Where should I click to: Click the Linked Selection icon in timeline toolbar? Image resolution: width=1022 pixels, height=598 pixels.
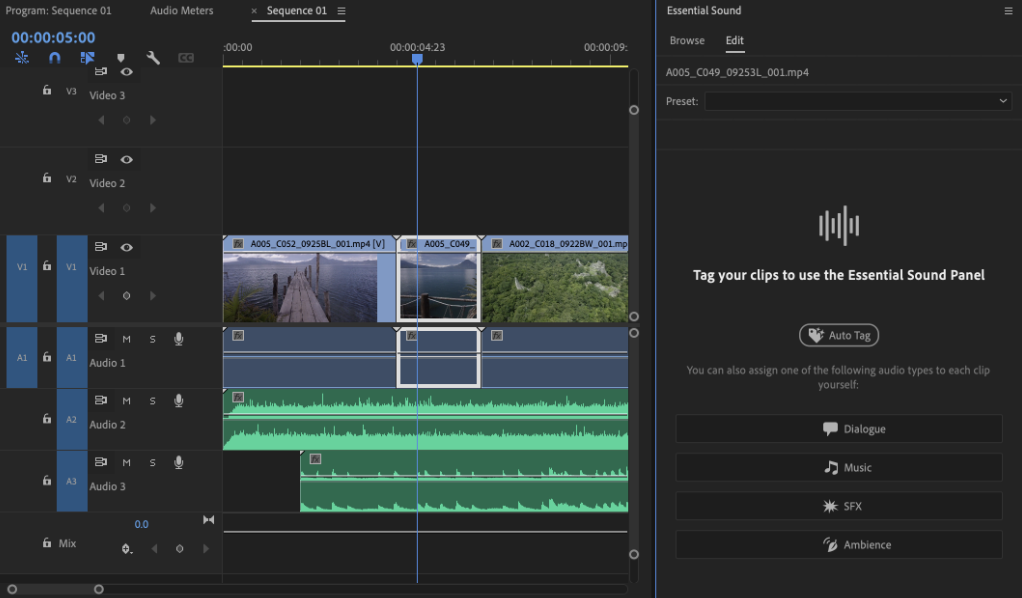[x=21, y=58]
